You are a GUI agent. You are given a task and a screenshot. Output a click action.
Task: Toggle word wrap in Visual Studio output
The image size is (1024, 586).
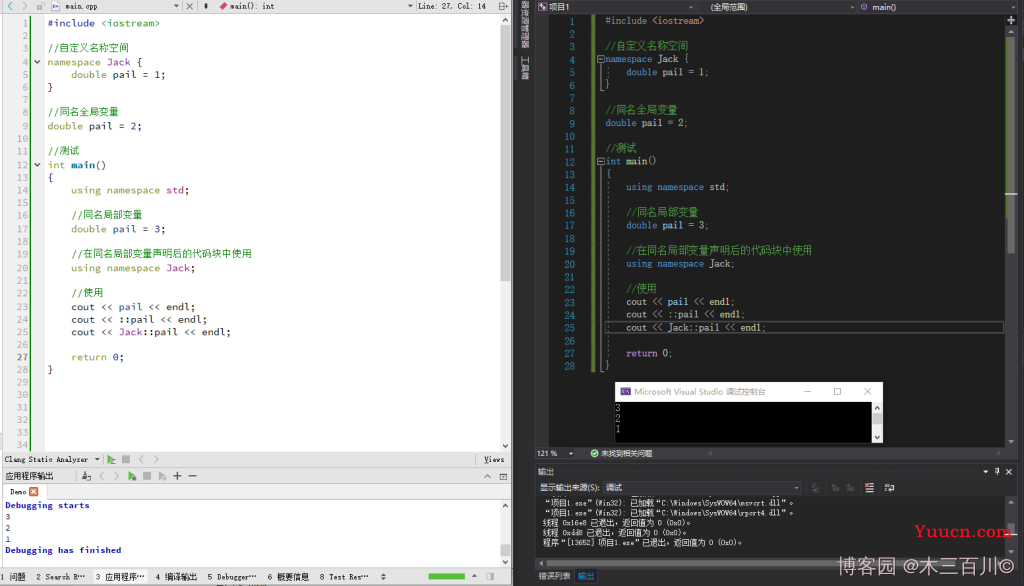tap(889, 487)
